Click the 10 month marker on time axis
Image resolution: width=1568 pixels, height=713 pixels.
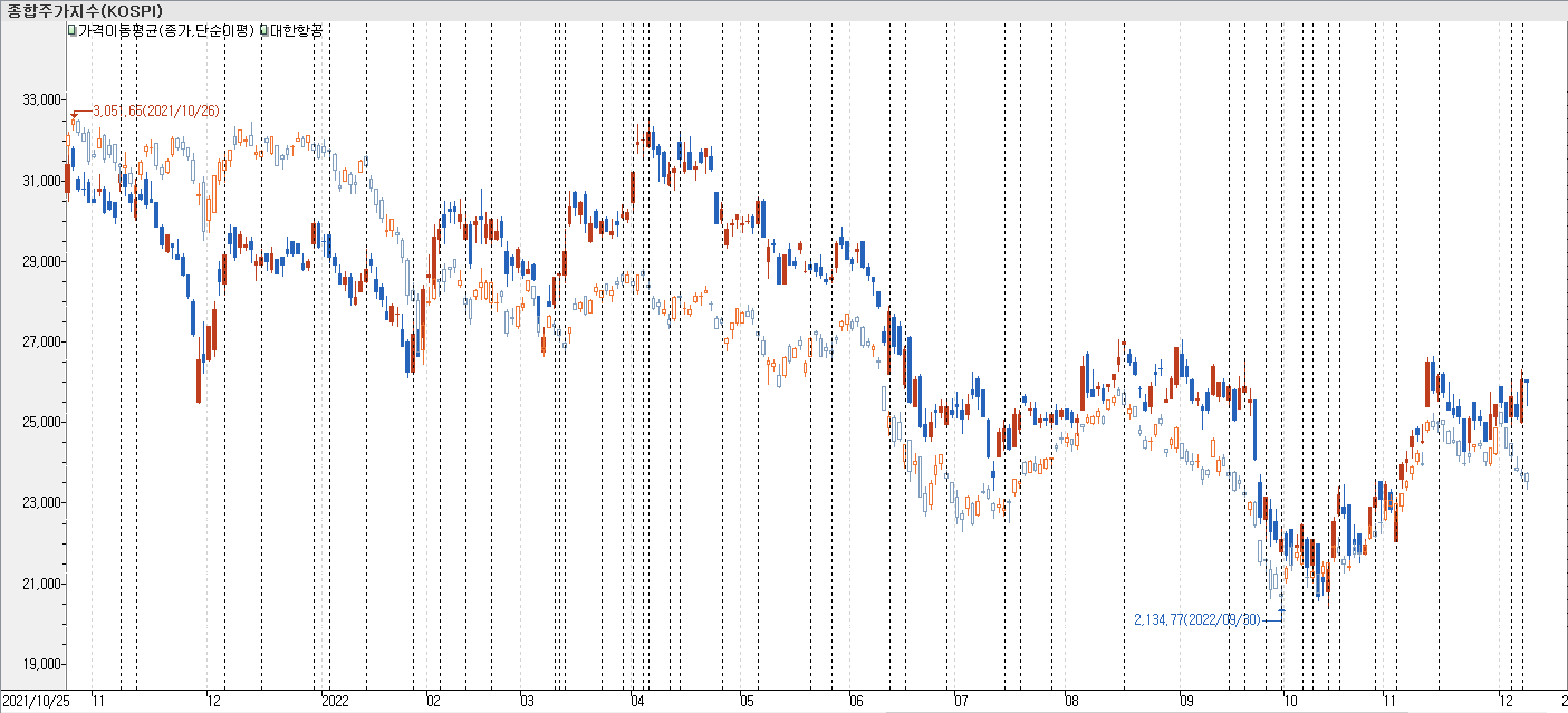(x=1291, y=701)
